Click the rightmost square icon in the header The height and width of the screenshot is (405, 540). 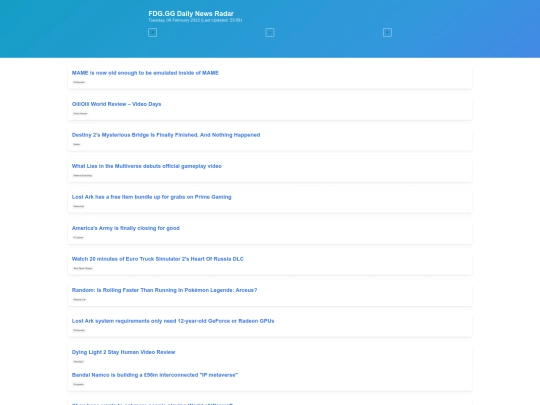(x=387, y=32)
